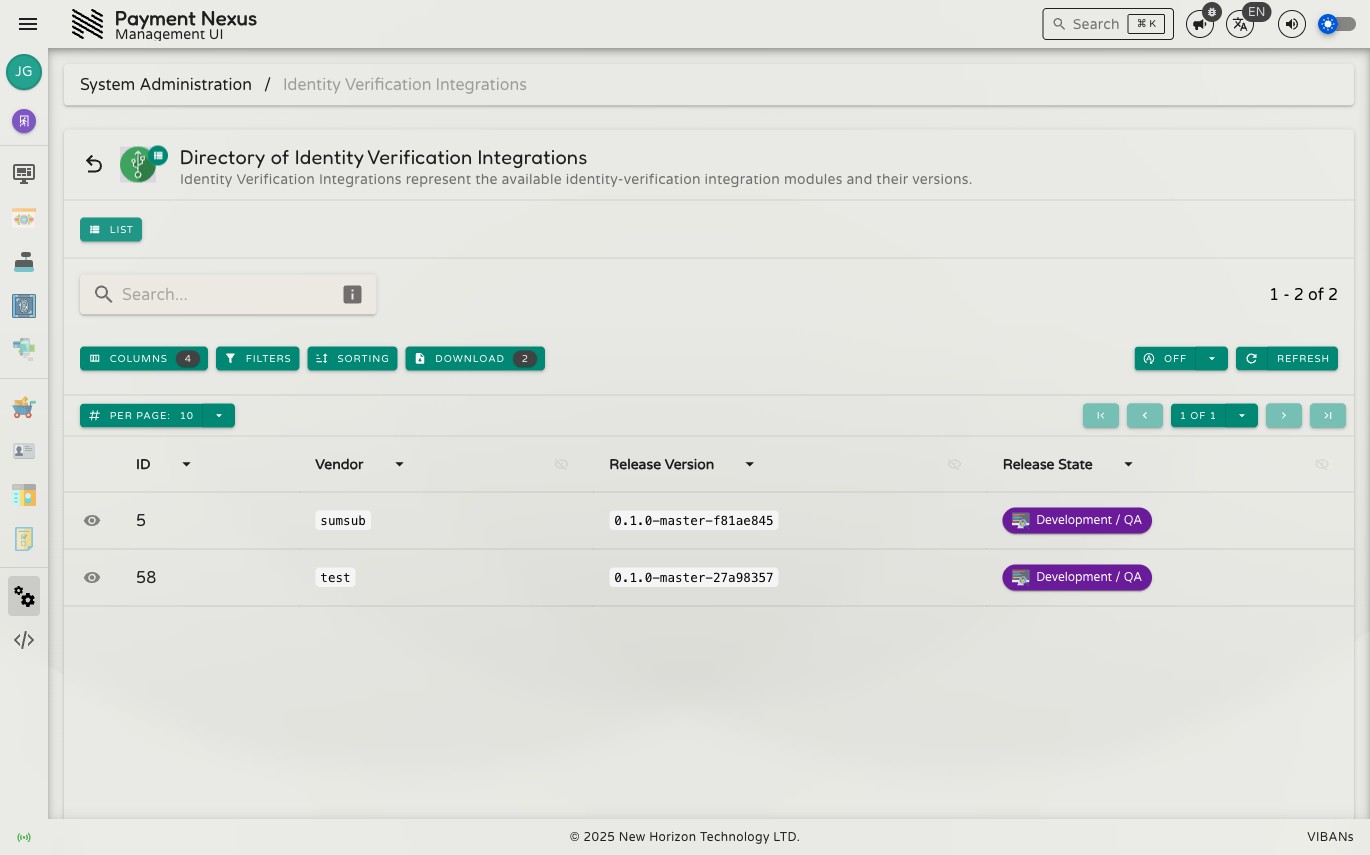Open the ID card sidebar icon
This screenshot has width=1370, height=855.
click(24, 451)
